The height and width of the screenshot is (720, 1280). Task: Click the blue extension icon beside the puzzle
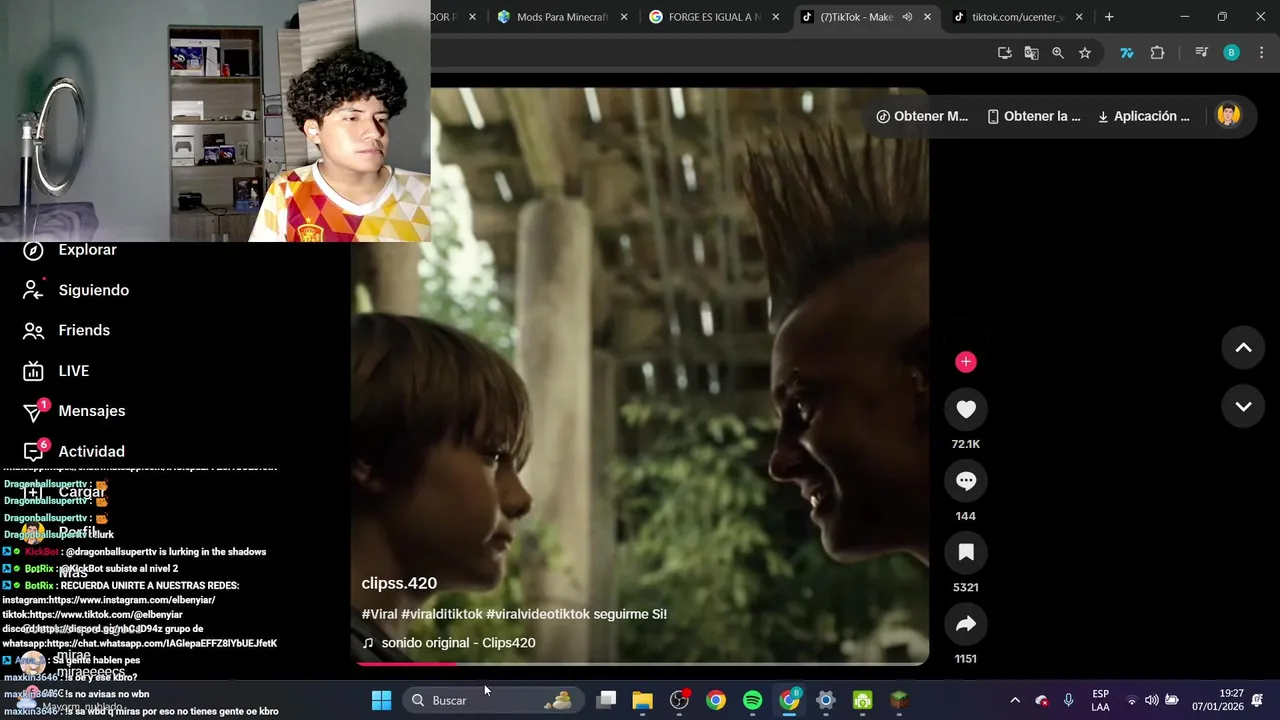click(x=1127, y=53)
